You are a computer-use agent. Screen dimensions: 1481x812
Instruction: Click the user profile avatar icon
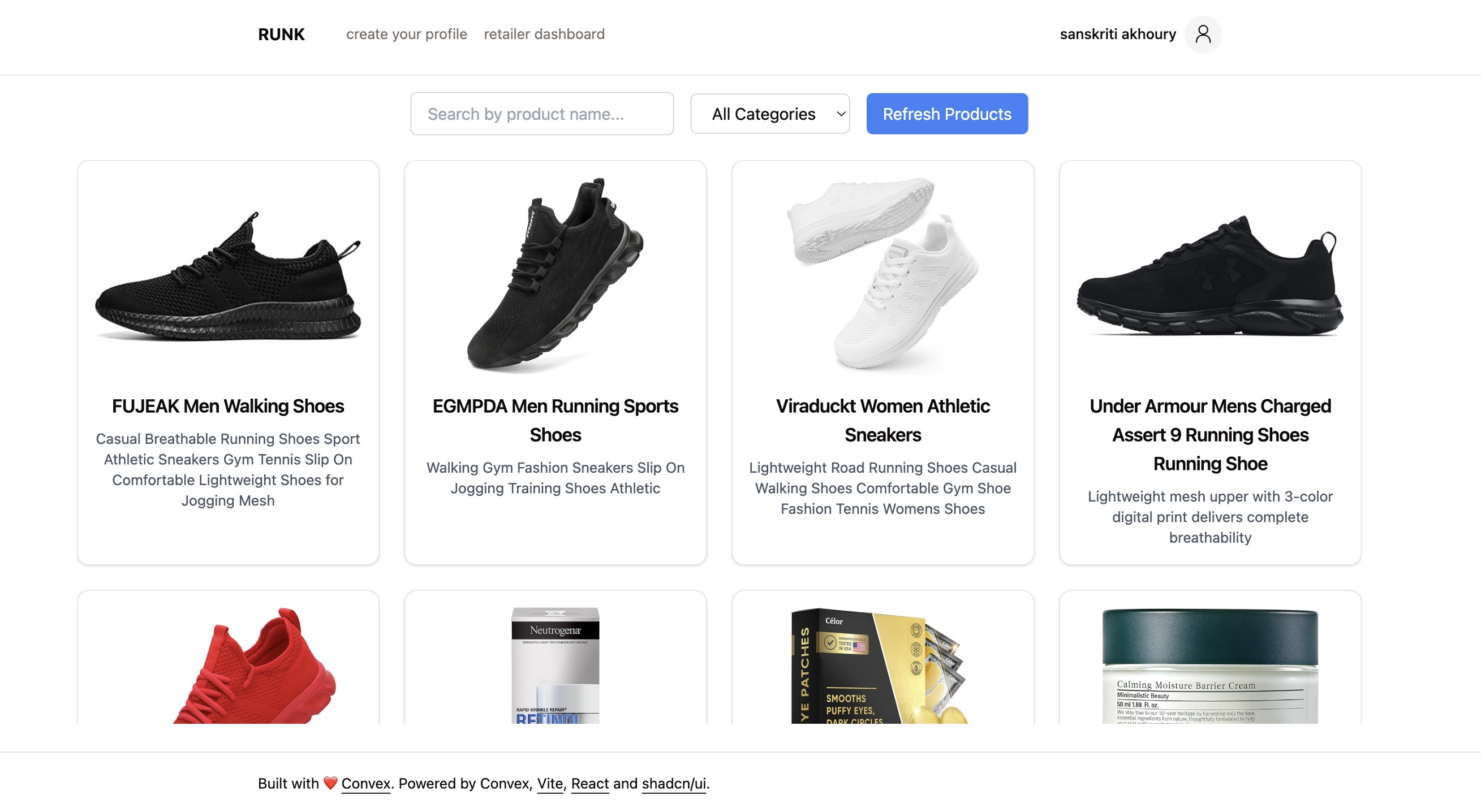(x=1203, y=34)
